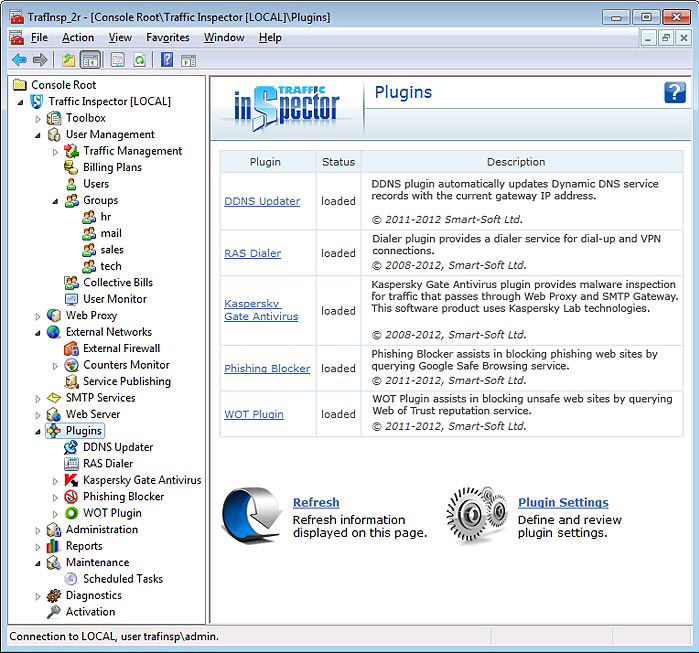Click the RAS Dialer tree icon
The width and height of the screenshot is (699, 653).
71,464
